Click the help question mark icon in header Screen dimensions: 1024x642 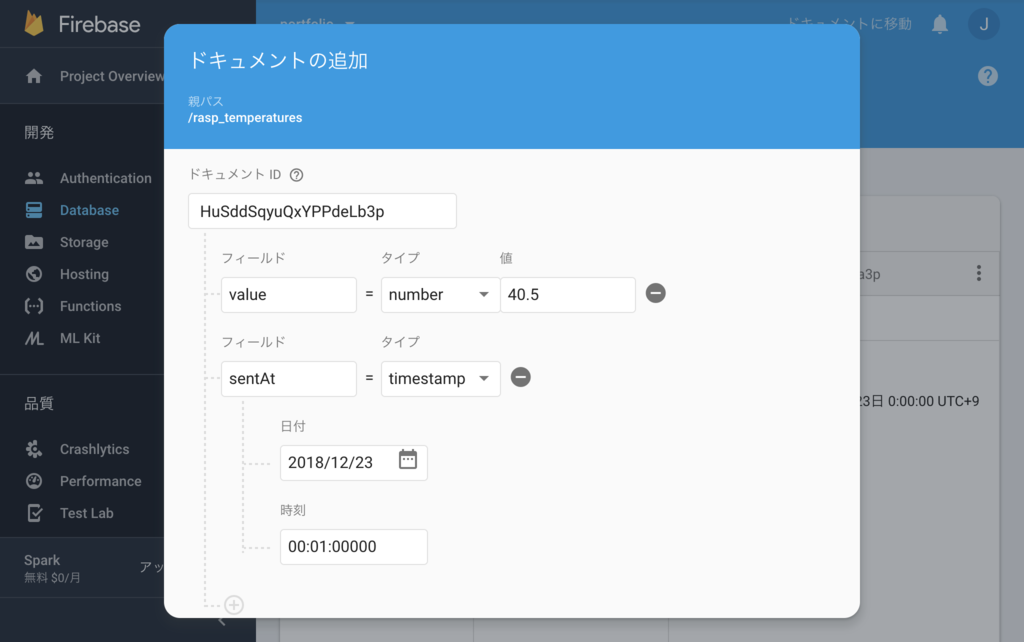coord(987,76)
